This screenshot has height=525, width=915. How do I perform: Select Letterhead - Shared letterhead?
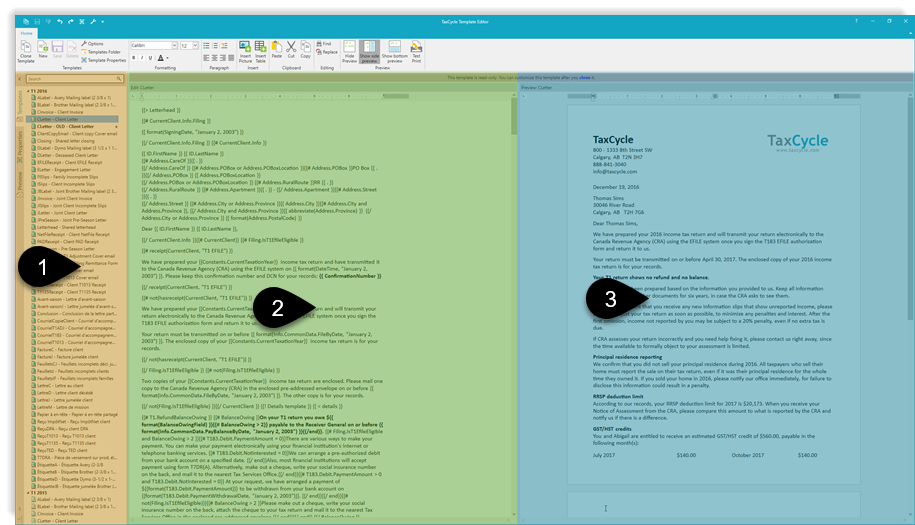[66, 227]
